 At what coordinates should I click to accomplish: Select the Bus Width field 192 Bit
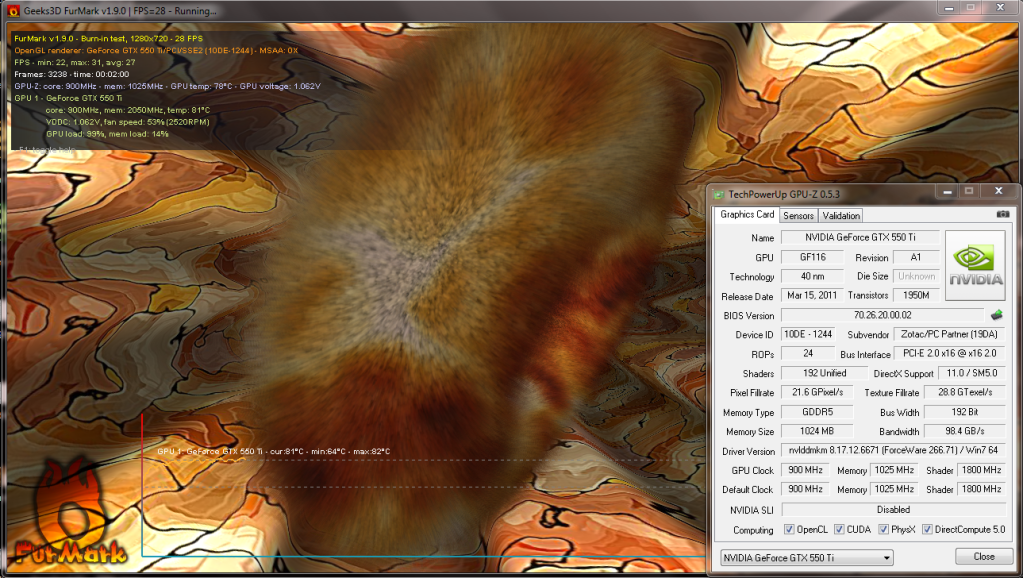click(965, 412)
